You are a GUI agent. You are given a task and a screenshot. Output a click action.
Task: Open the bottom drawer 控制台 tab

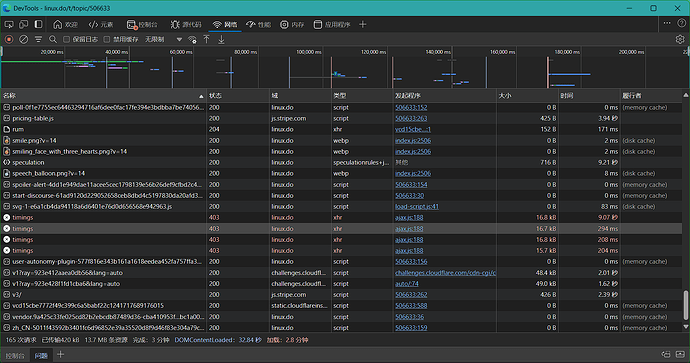[x=15, y=356]
